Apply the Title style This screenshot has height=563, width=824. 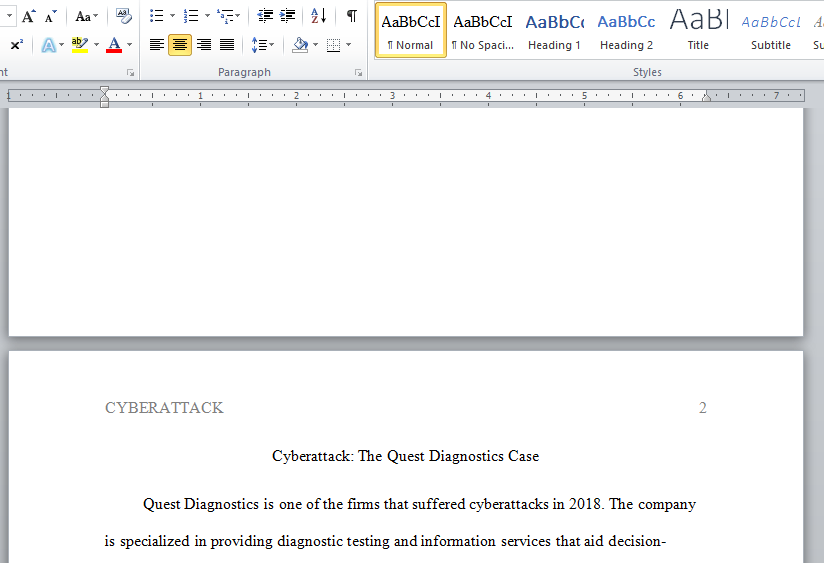tap(698, 30)
